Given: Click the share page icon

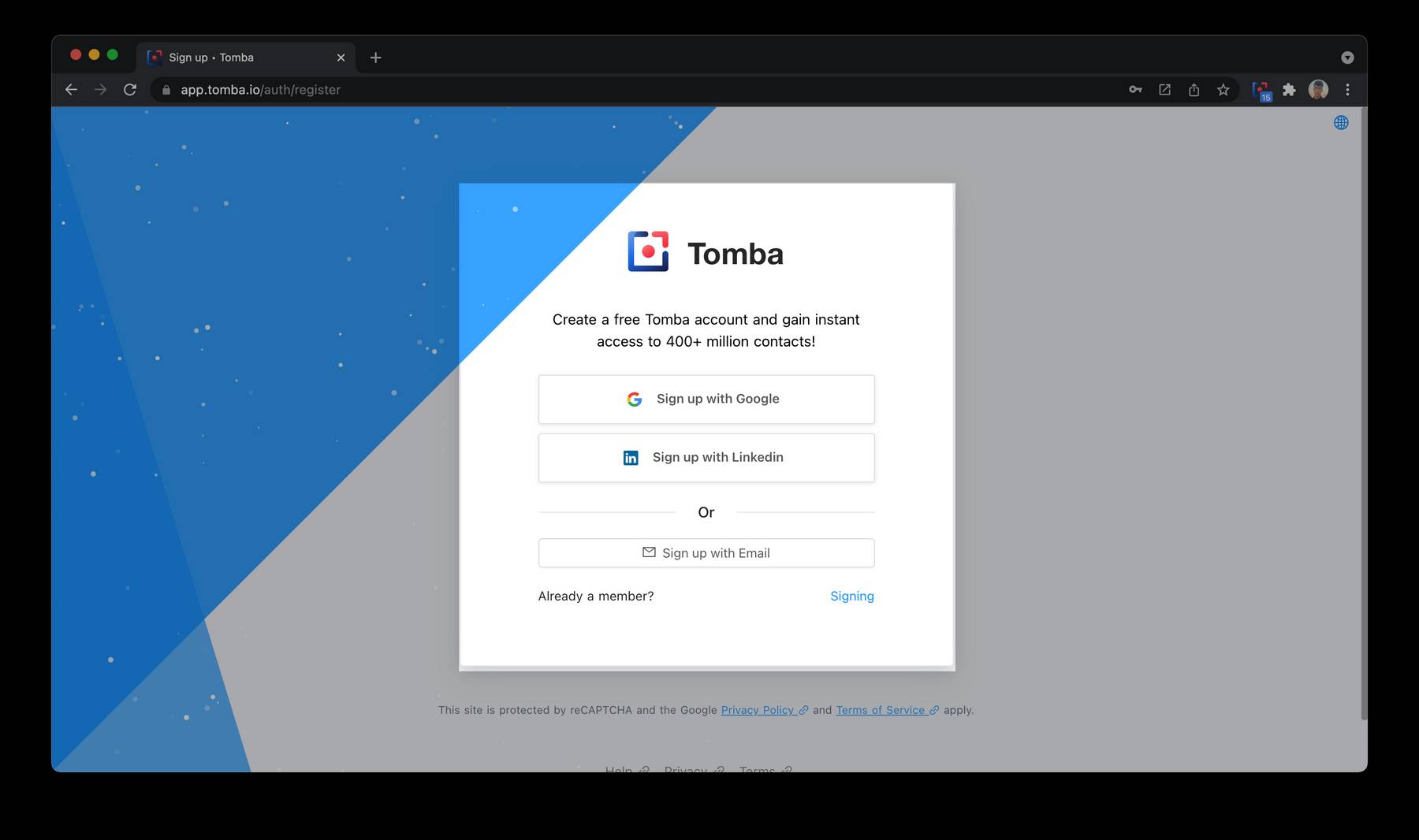Looking at the screenshot, I should click(x=1194, y=90).
